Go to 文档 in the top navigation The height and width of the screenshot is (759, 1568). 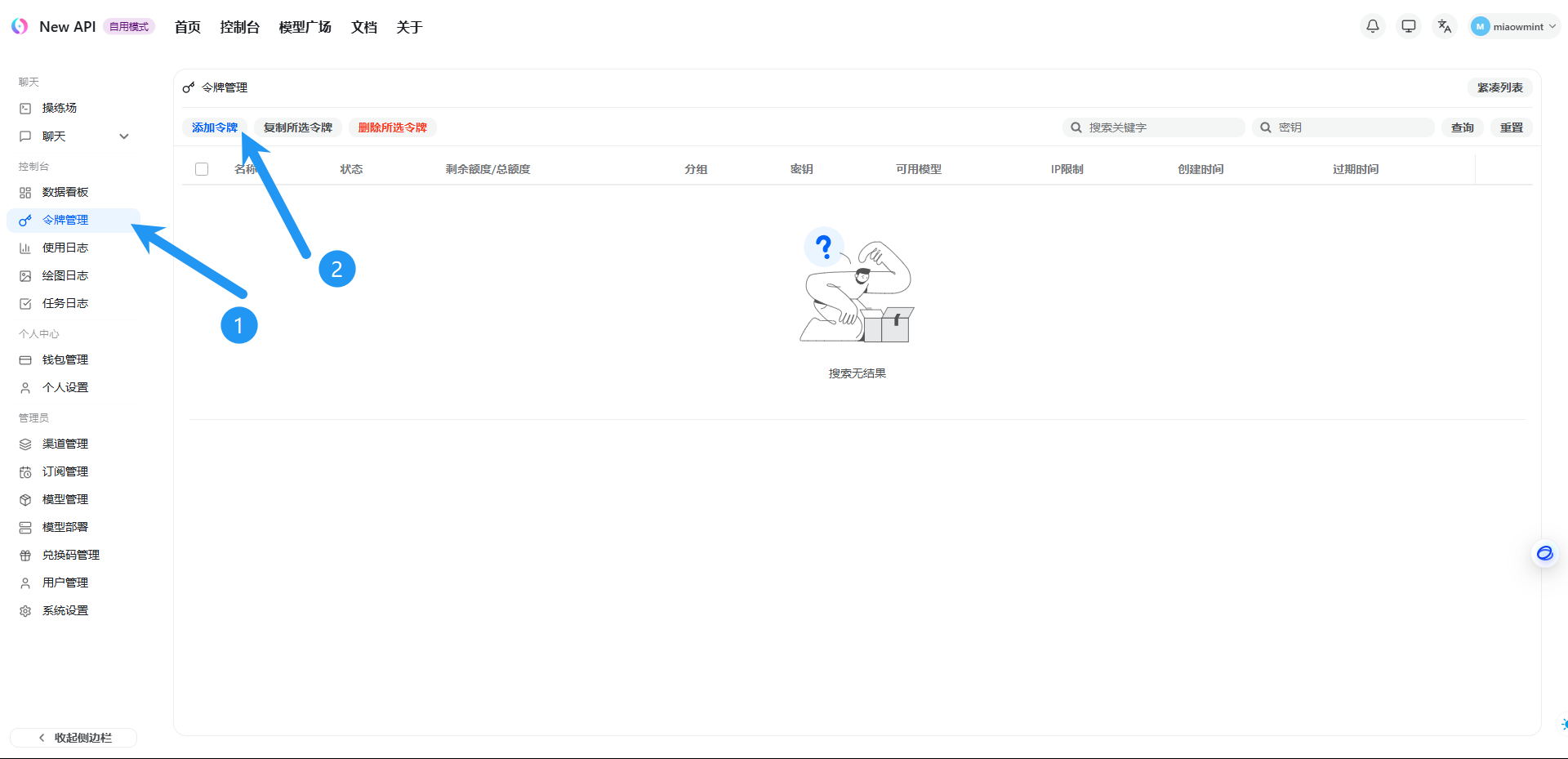(x=363, y=27)
